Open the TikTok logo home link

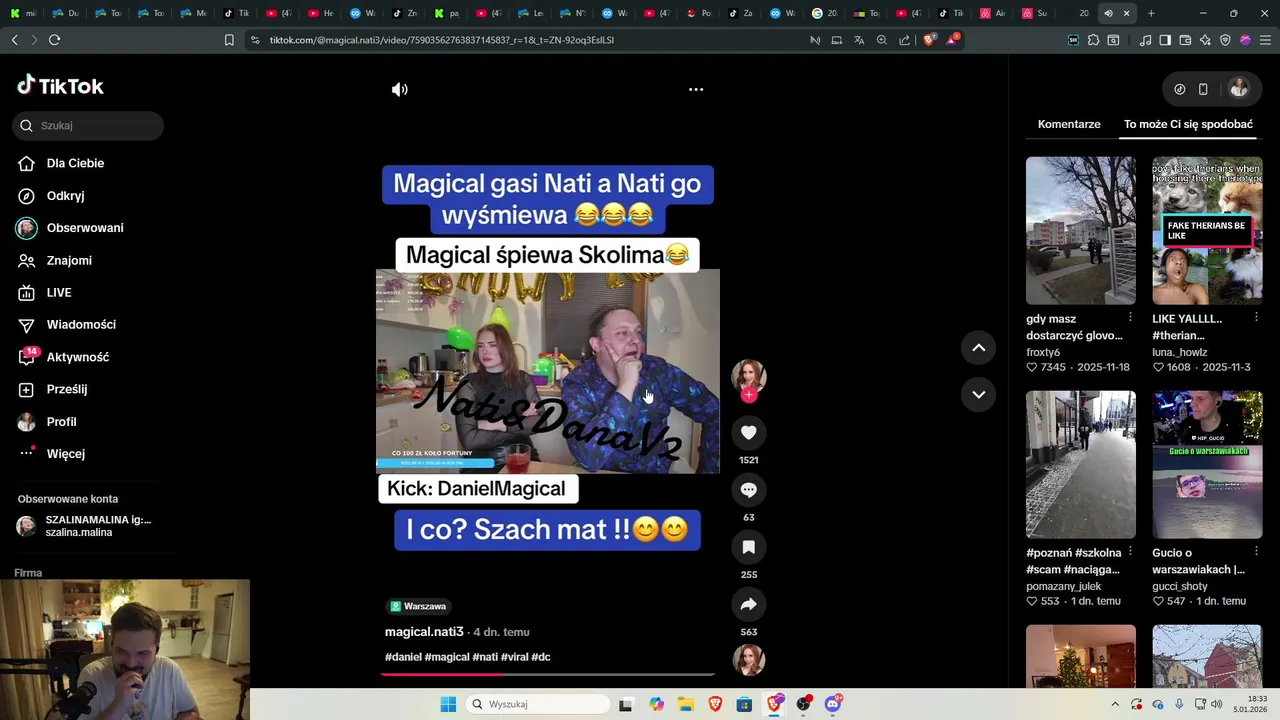point(60,86)
